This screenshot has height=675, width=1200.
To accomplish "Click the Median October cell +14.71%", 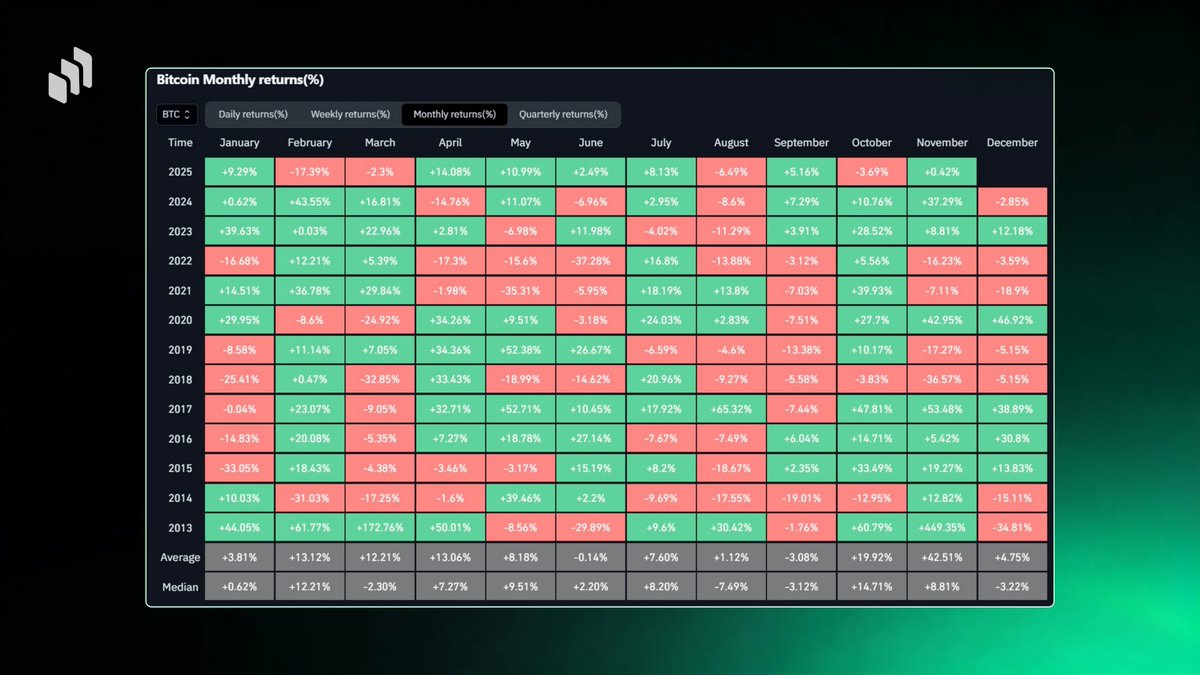I will pos(871,586).
